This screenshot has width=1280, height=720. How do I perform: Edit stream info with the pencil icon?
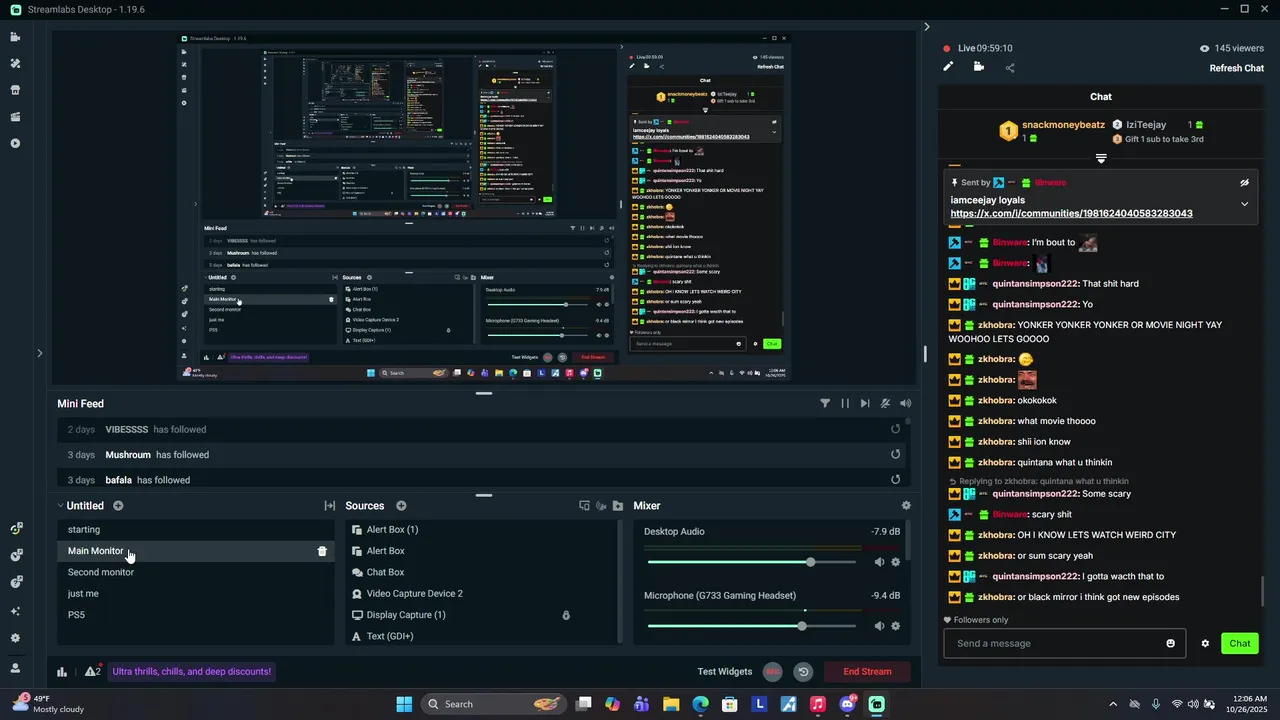948,67
